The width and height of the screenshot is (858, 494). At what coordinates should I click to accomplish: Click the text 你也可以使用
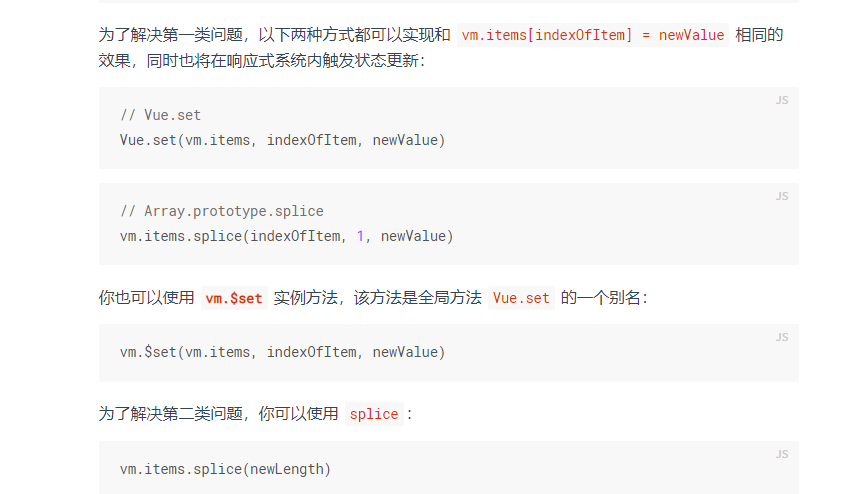[147, 298]
